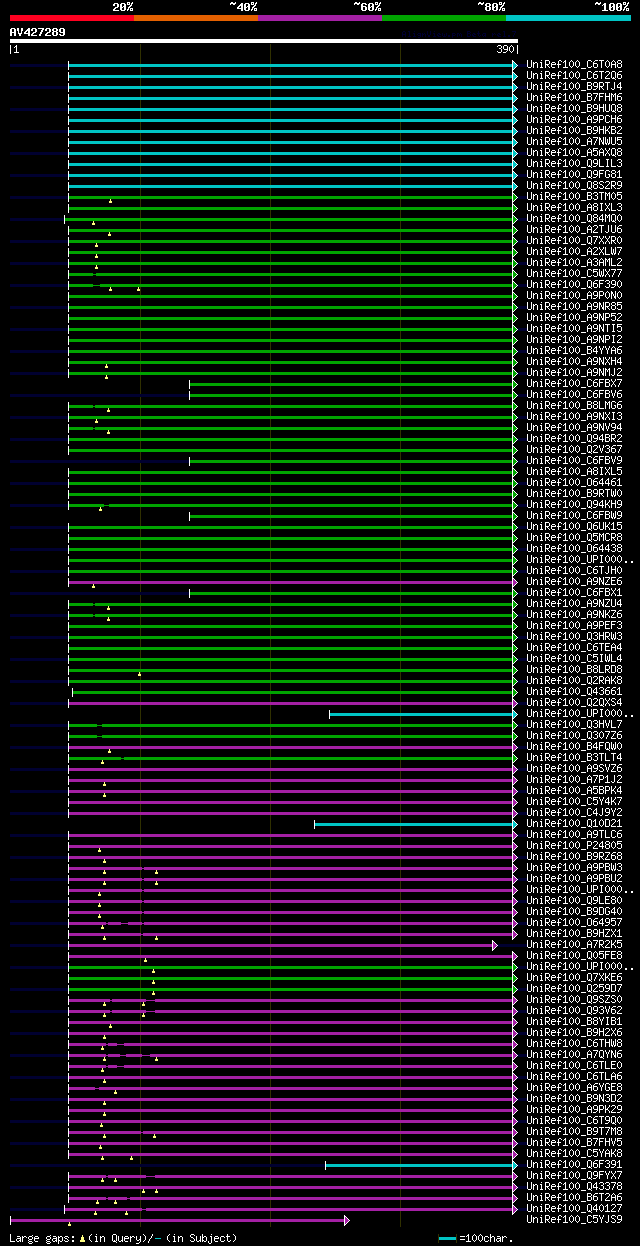Open hit UniRef100_Q10D21
Viewport: 640px width, 1246px height.
[x=574, y=823]
